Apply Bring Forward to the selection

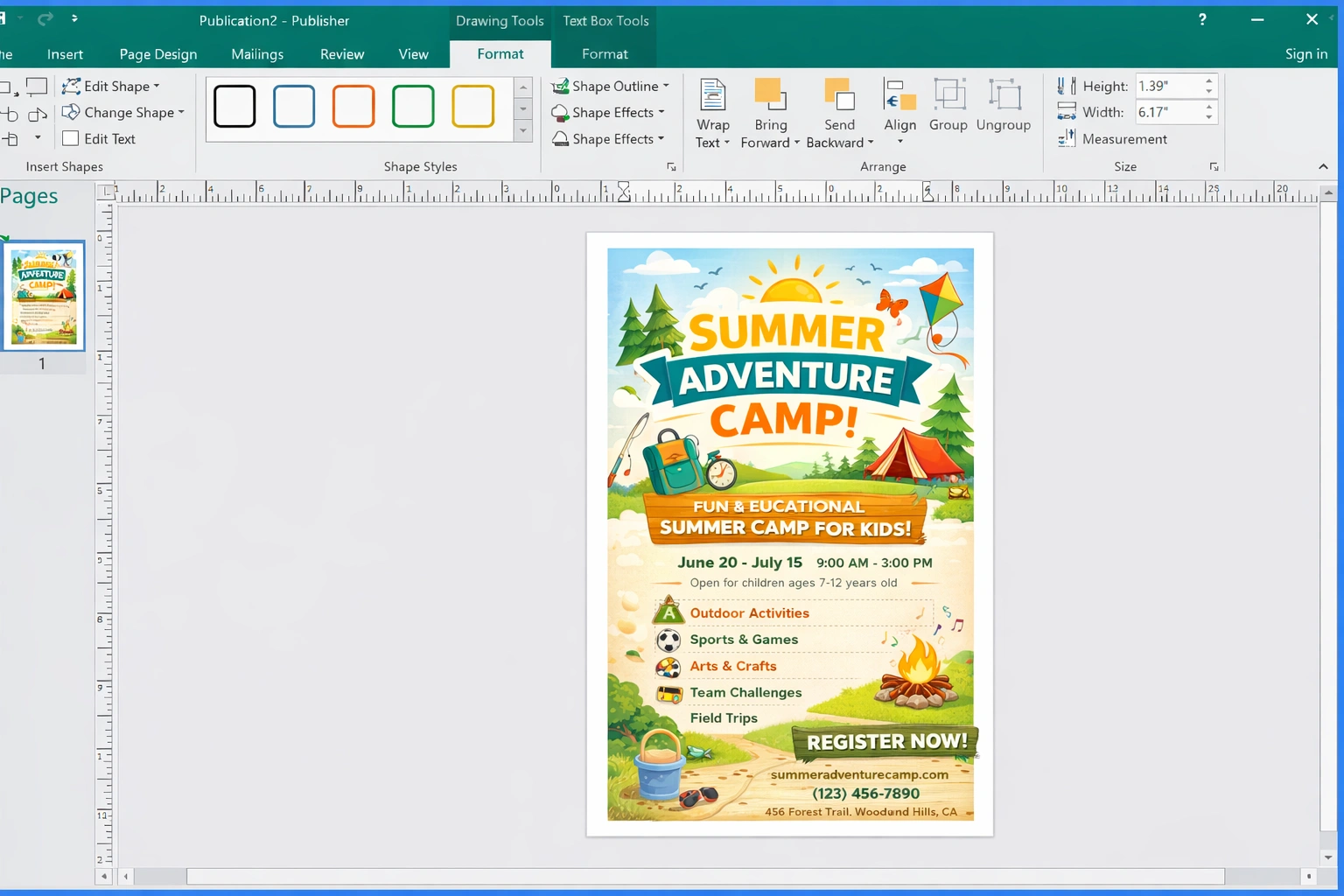coord(769,112)
